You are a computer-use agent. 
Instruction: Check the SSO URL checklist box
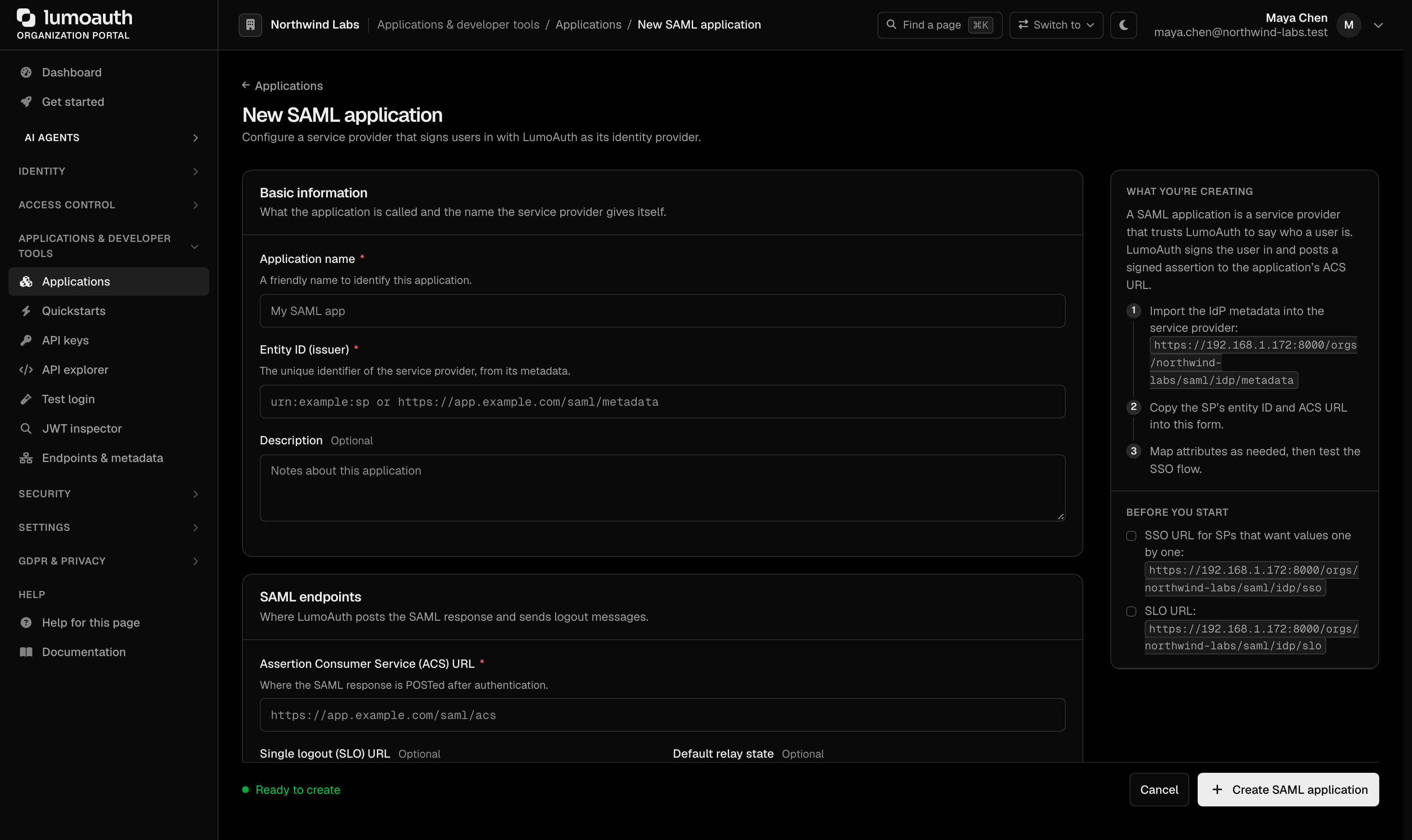(x=1131, y=536)
